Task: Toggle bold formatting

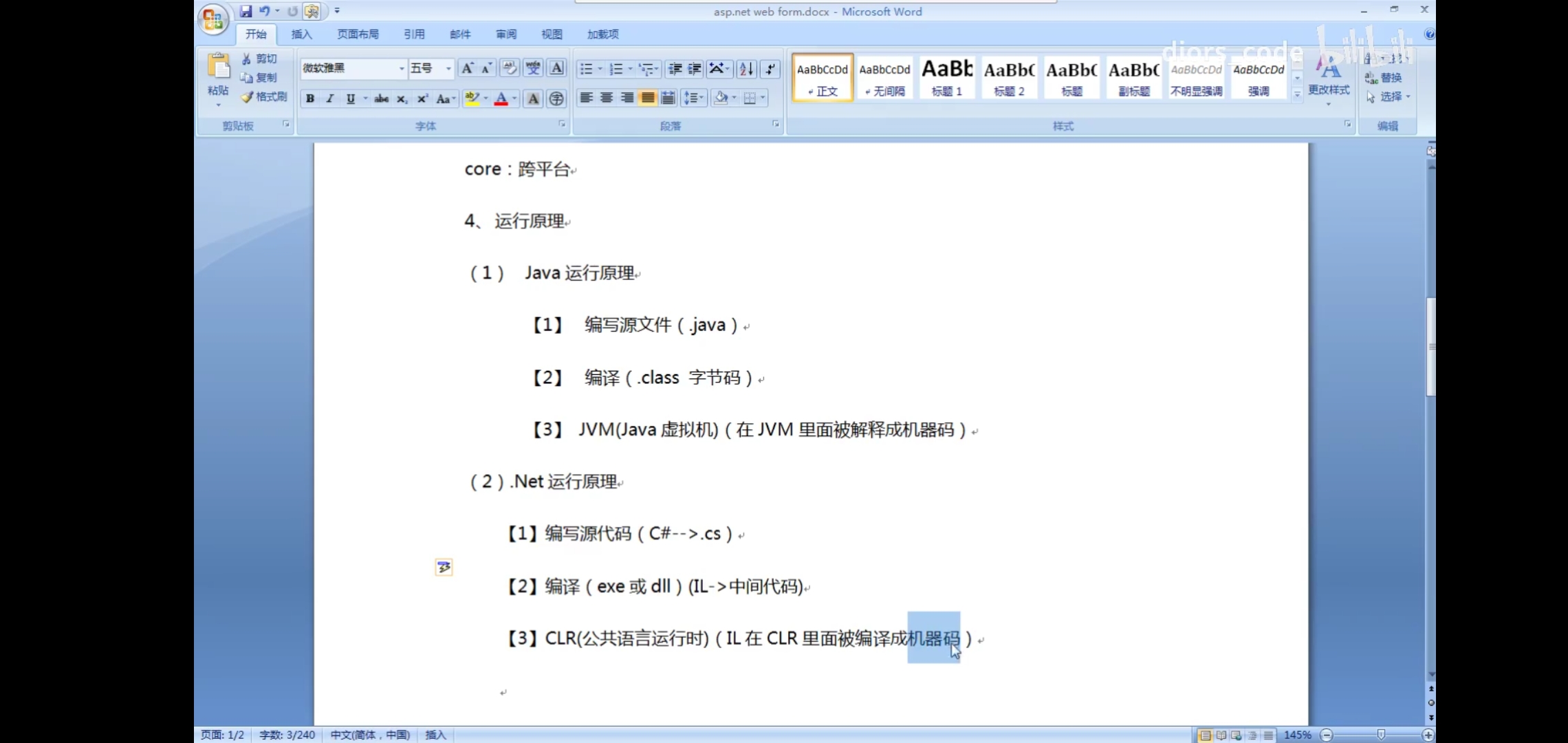Action: (310, 98)
